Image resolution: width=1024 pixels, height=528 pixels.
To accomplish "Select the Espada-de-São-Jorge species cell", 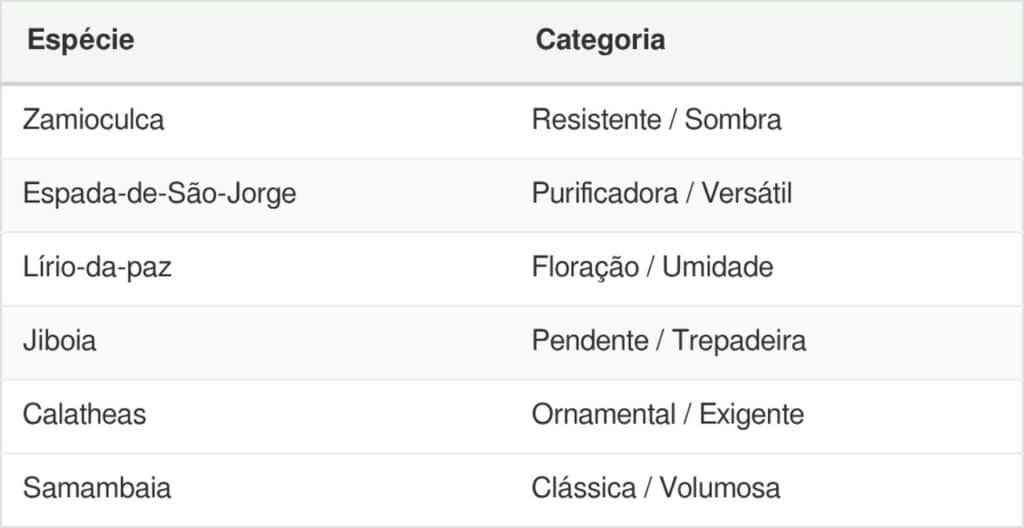I will pos(159,193).
